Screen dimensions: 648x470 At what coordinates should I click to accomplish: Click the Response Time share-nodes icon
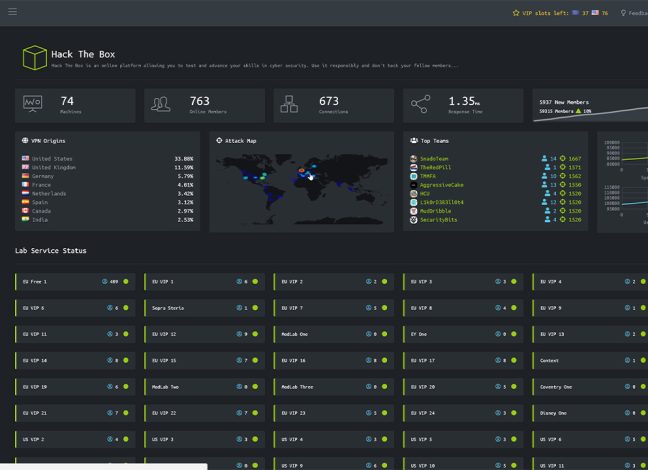420,104
